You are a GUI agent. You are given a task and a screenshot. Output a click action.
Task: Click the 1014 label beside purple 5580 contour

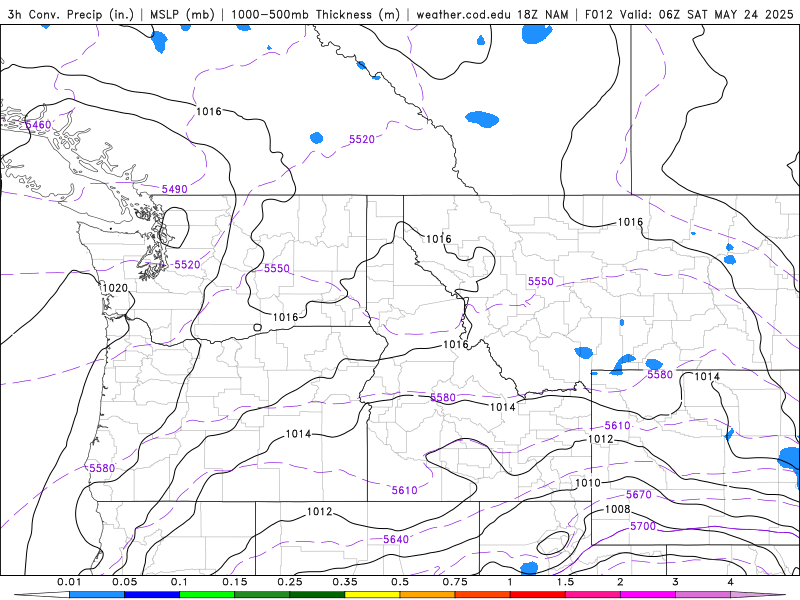tap(707, 377)
